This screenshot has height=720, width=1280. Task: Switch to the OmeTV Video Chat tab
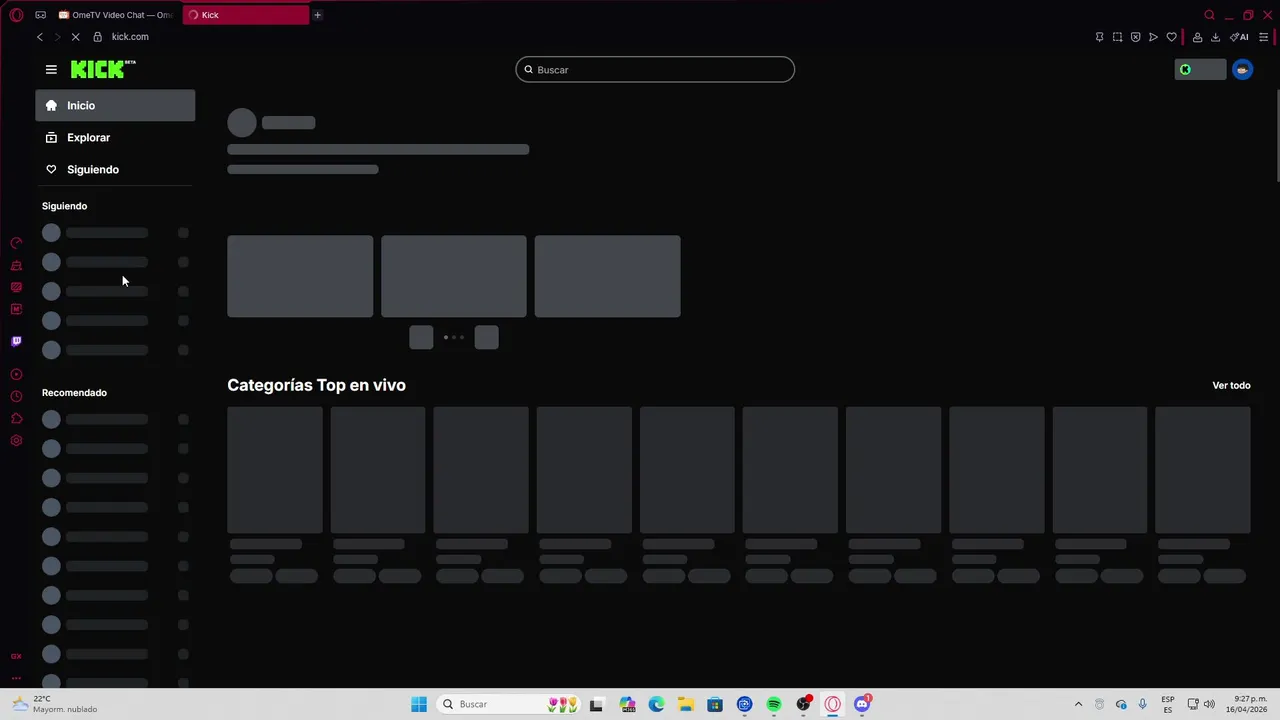[115, 15]
